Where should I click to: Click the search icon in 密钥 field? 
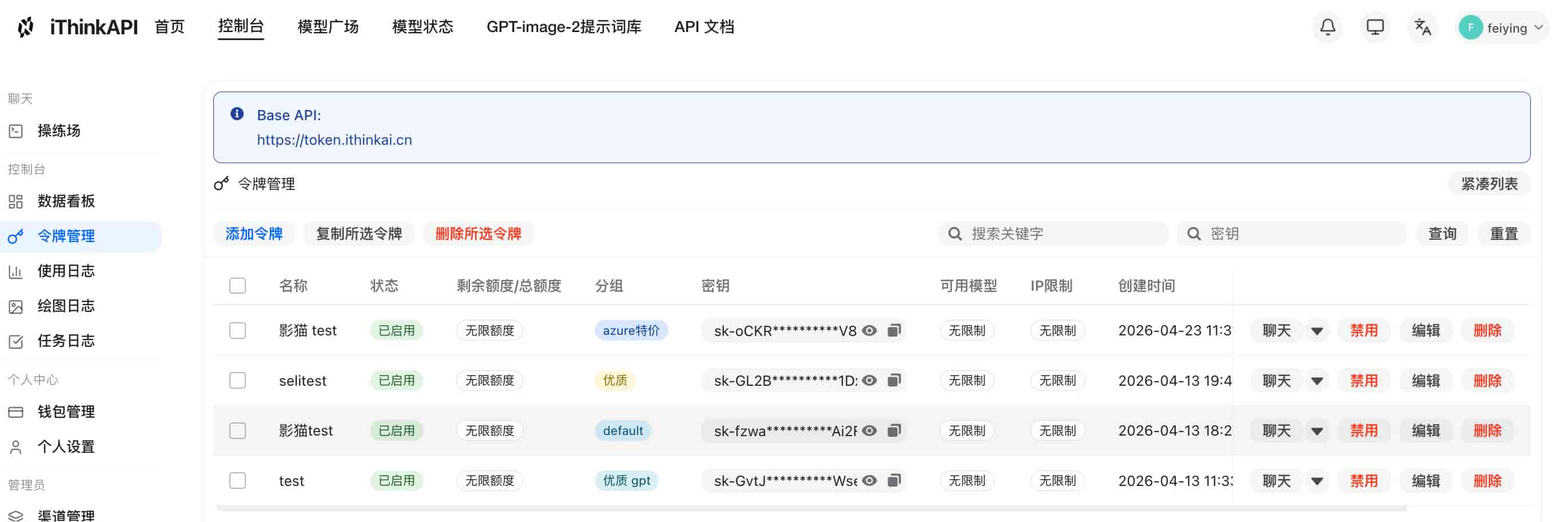(1193, 234)
